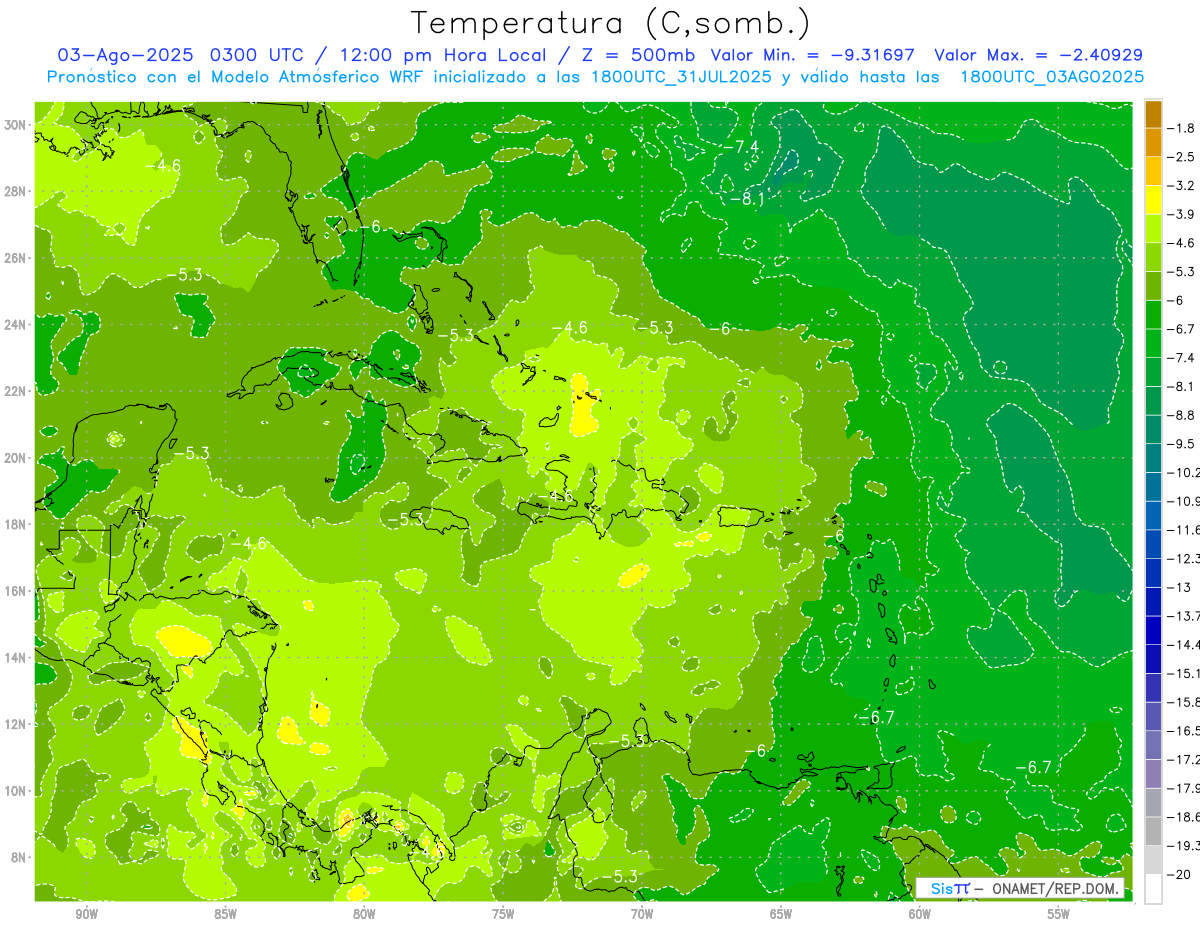This screenshot has height=927, width=1200.
Task: Click the 18N latitude axis label
Action: click(x=16, y=524)
